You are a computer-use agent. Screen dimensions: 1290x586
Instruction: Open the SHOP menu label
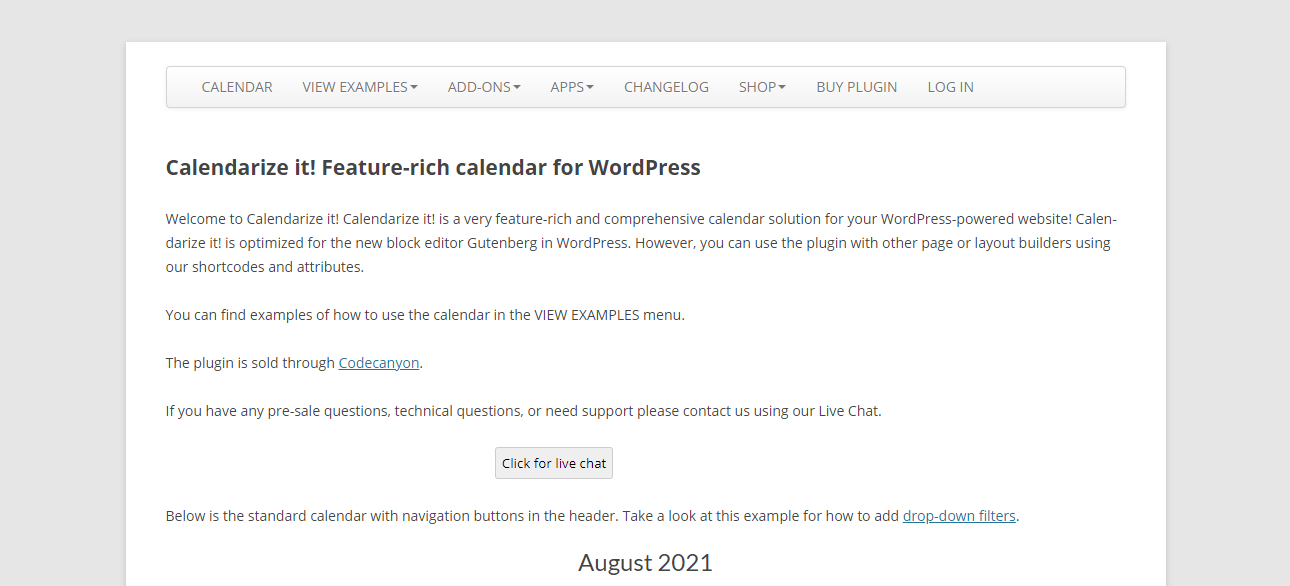click(757, 87)
